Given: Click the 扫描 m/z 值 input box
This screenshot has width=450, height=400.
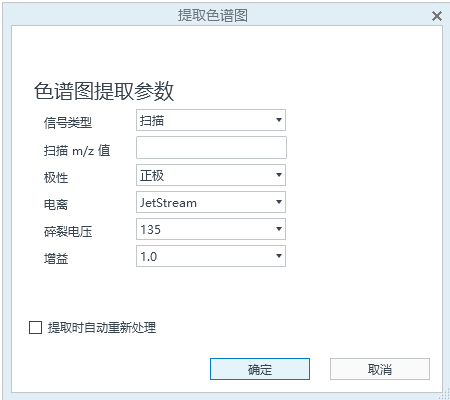Looking at the screenshot, I should [211, 147].
